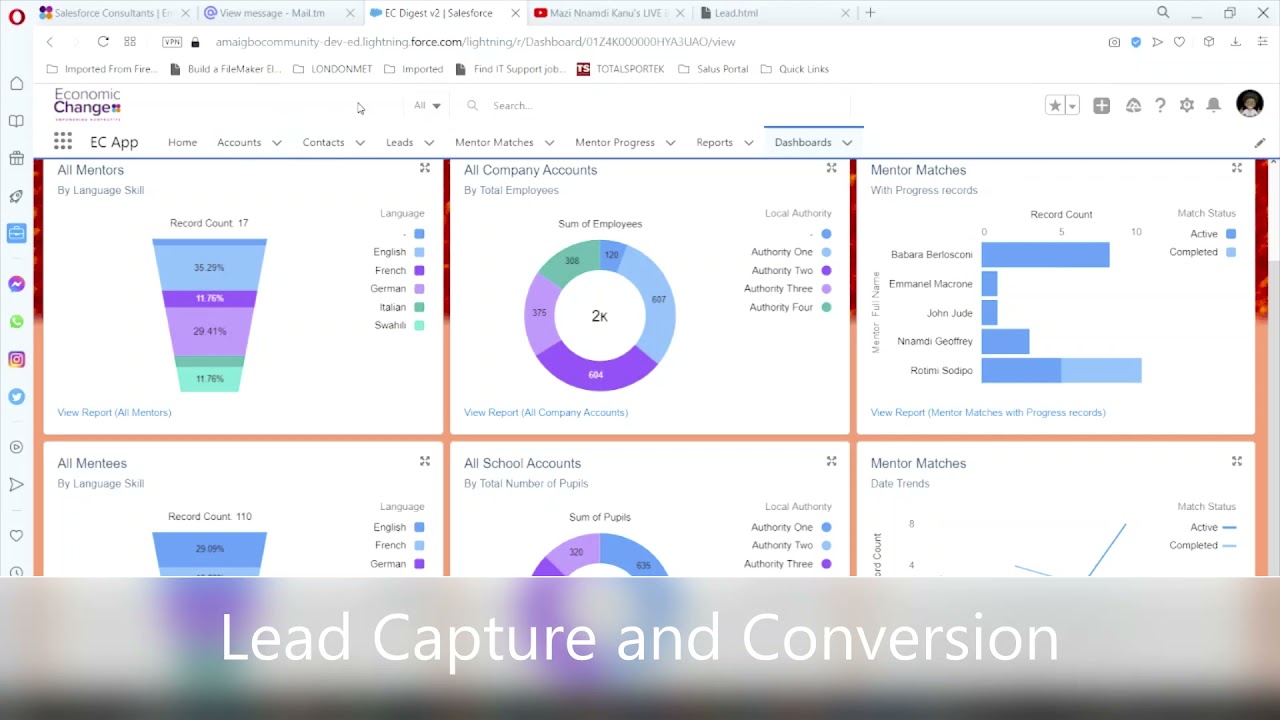1280x720 pixels.
Task: Click View Report (All Company Accounts) link
Action: point(546,412)
